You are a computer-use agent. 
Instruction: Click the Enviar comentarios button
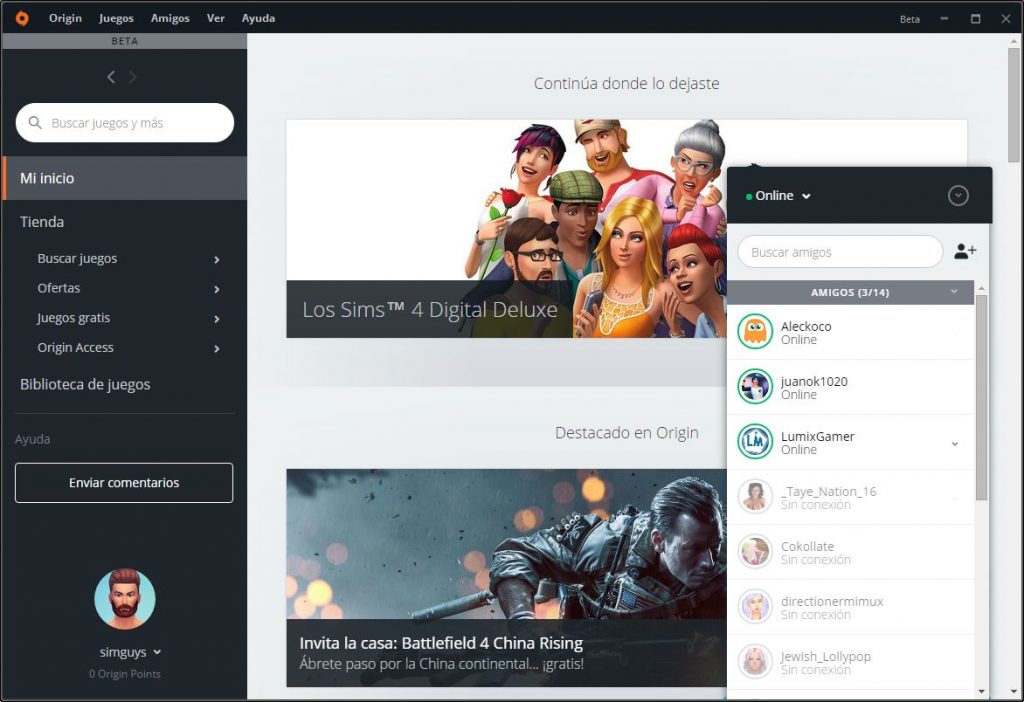tap(124, 483)
